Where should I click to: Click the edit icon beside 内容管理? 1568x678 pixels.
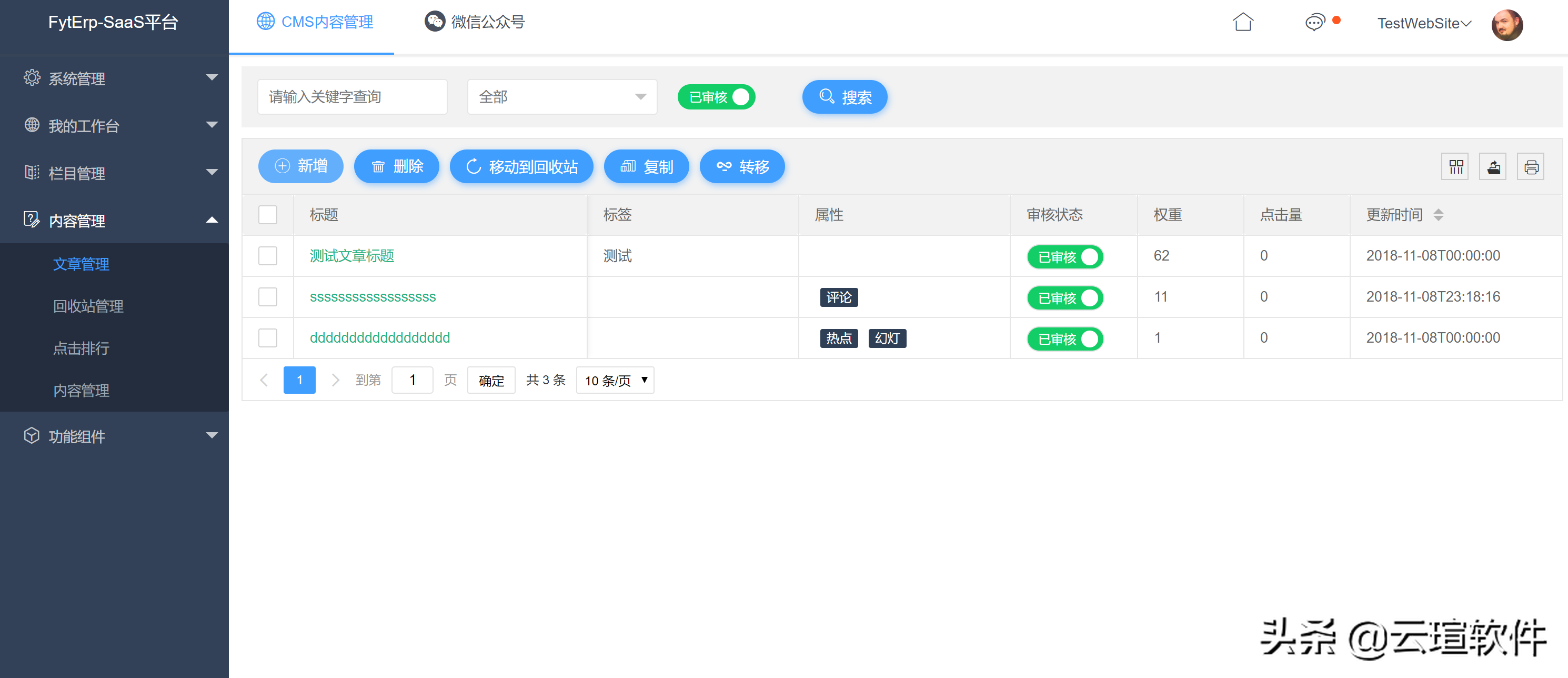click(32, 220)
